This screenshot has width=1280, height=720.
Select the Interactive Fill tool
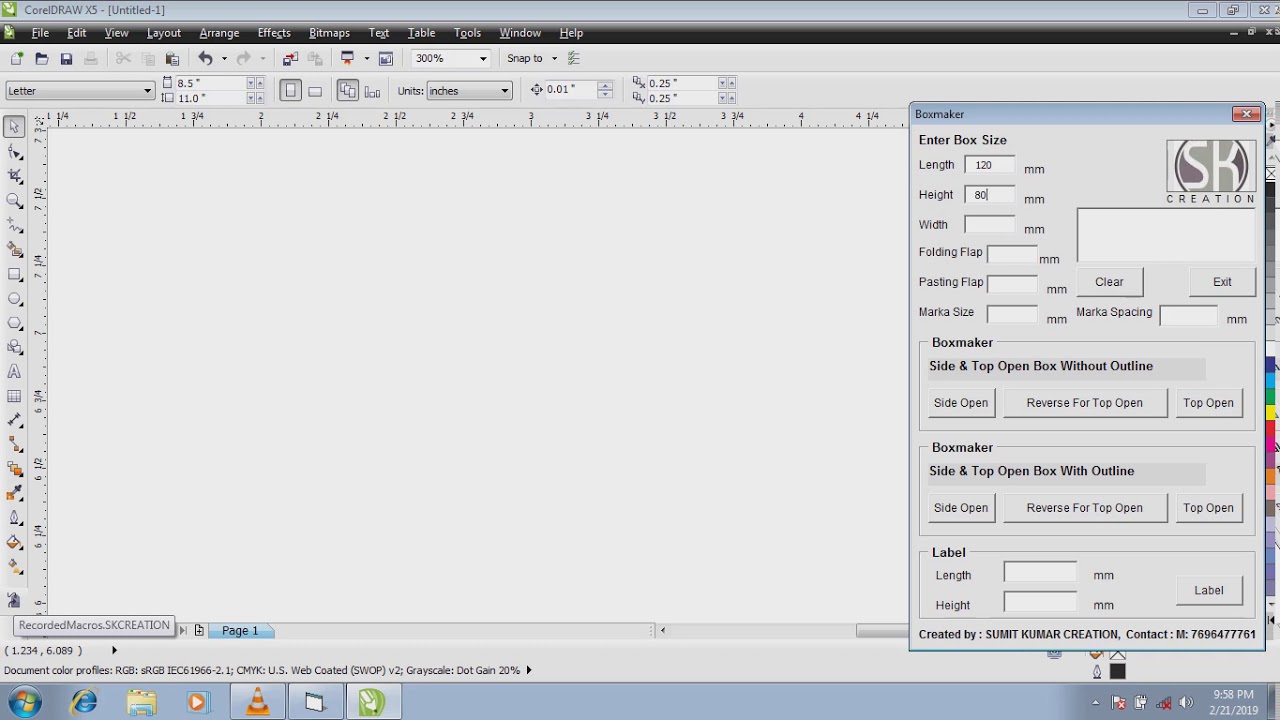click(x=14, y=567)
